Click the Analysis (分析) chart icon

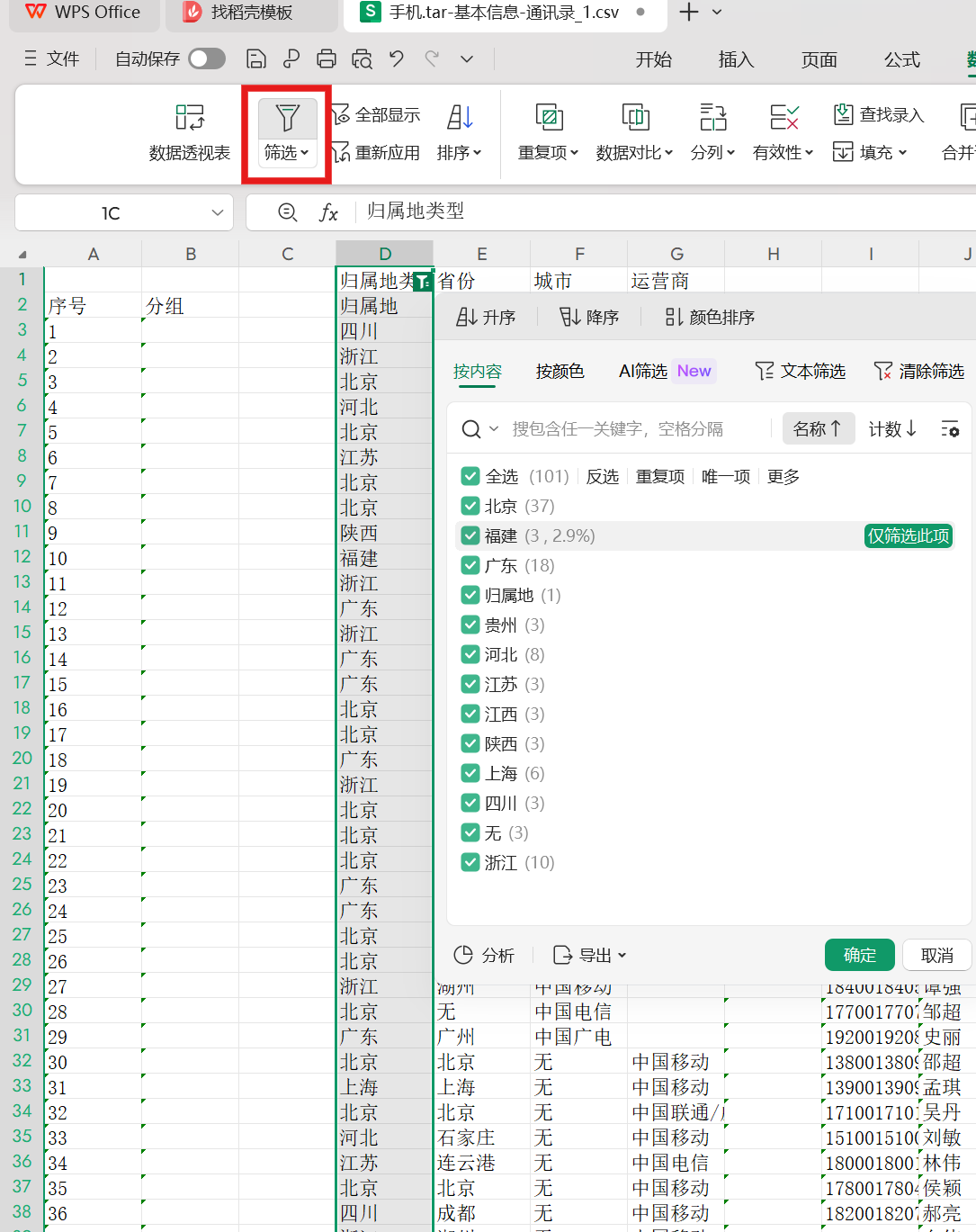464,955
